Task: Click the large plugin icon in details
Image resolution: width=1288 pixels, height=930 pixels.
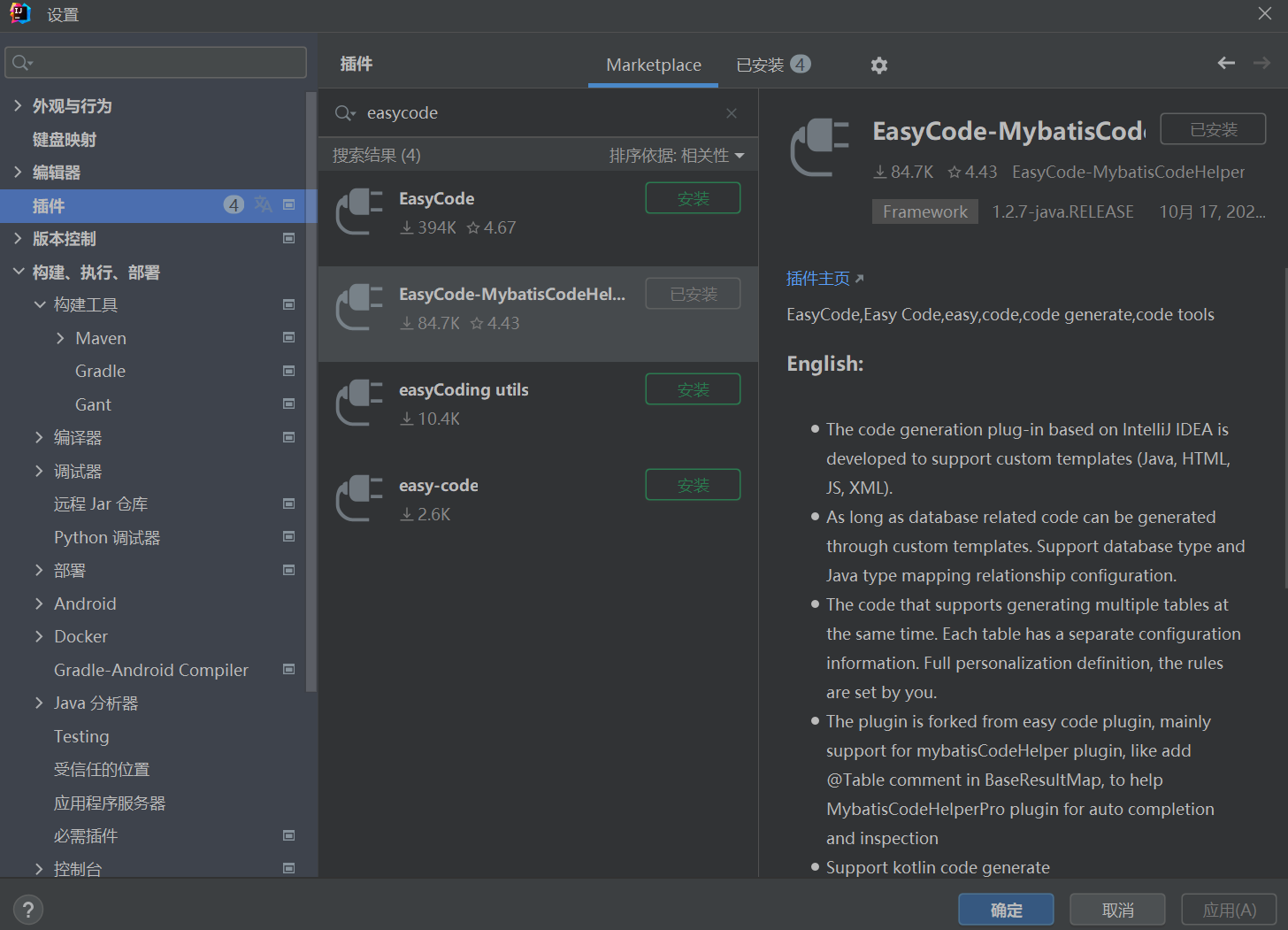Action: pos(820,149)
